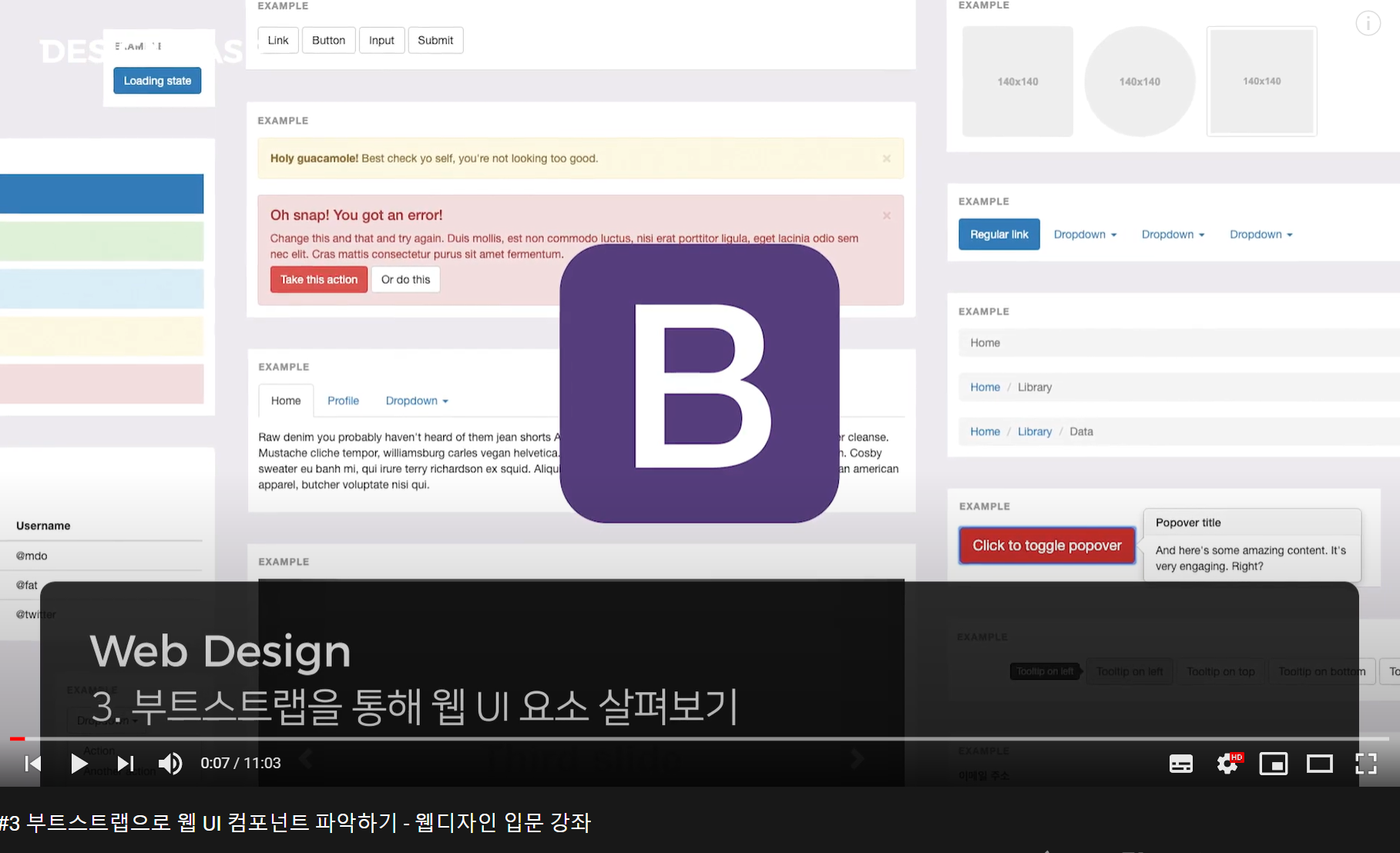This screenshot has height=853, width=1400.
Task: Click Or do this button
Action: point(405,280)
